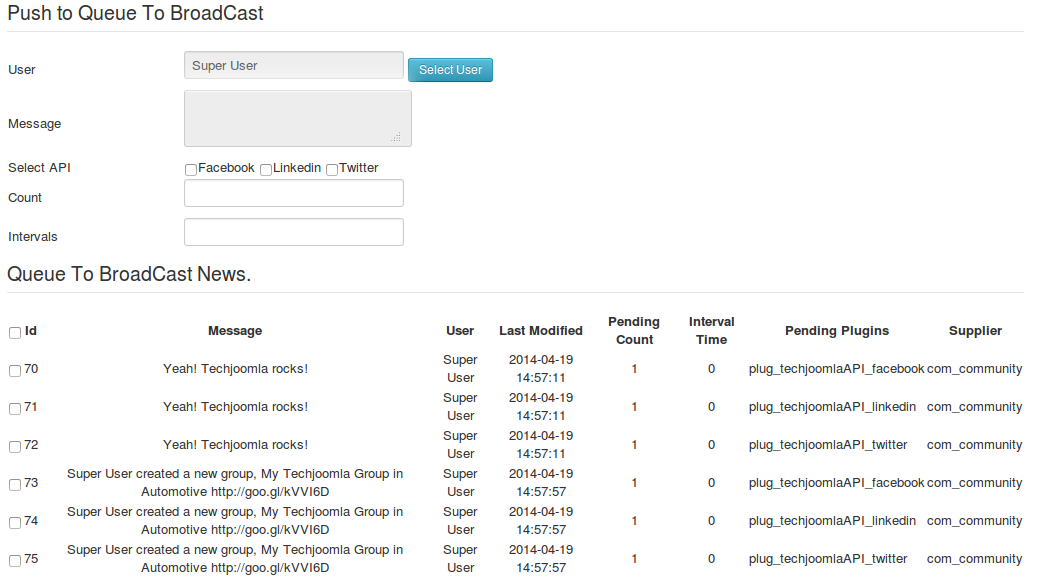Focus the Message text area
The image size is (1039, 586).
point(297,118)
